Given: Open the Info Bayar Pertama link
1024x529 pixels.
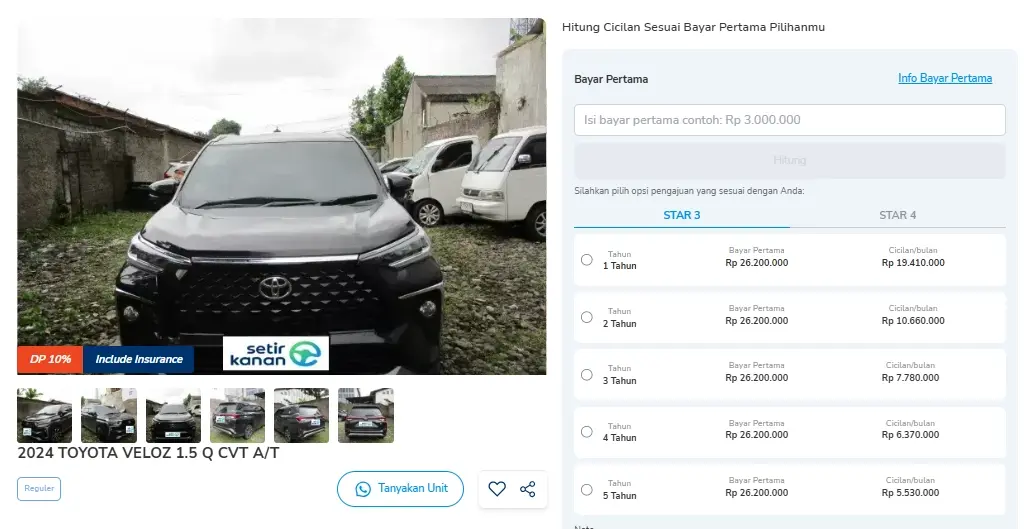Looking at the screenshot, I should [945, 78].
